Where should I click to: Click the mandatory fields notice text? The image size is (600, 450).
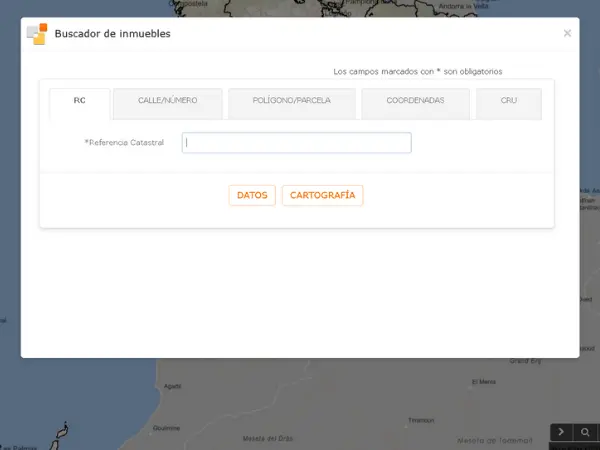[x=417, y=72]
